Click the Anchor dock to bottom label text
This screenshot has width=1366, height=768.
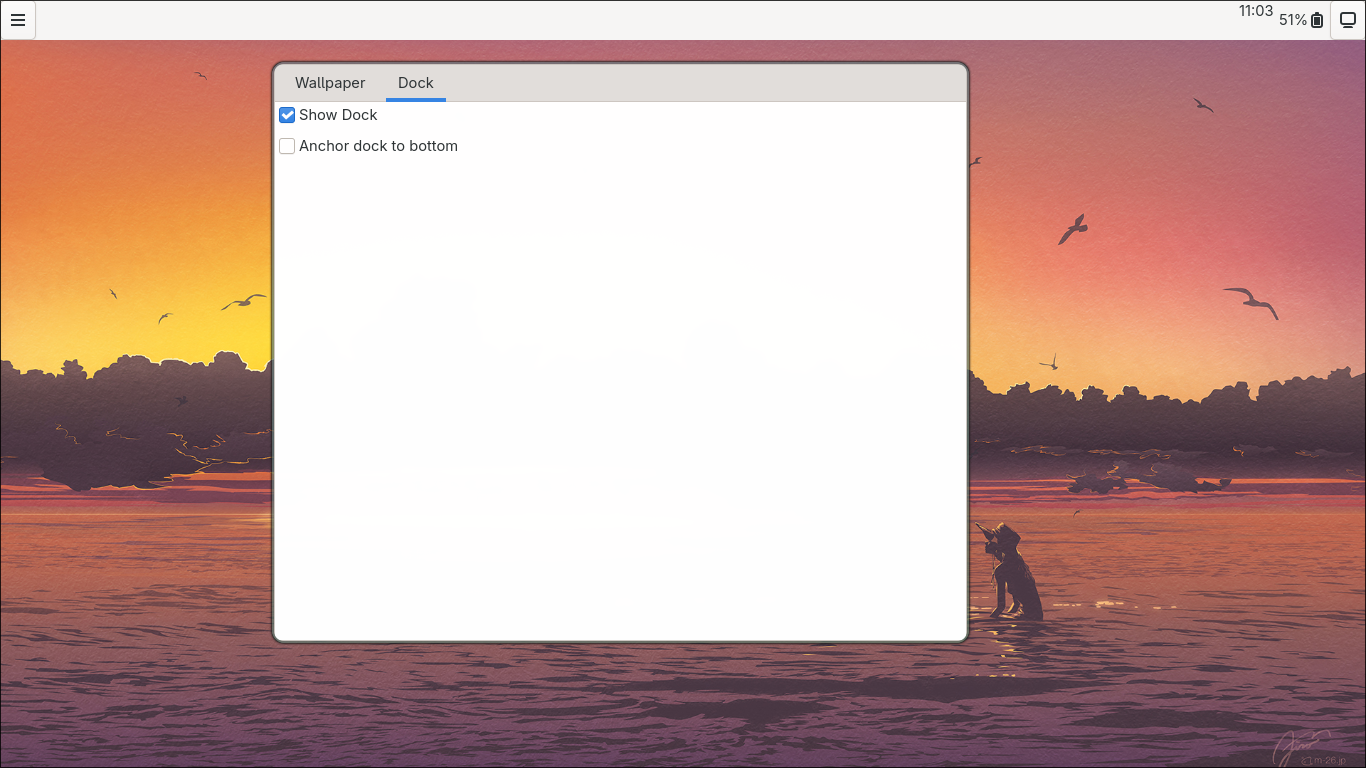tap(380, 146)
